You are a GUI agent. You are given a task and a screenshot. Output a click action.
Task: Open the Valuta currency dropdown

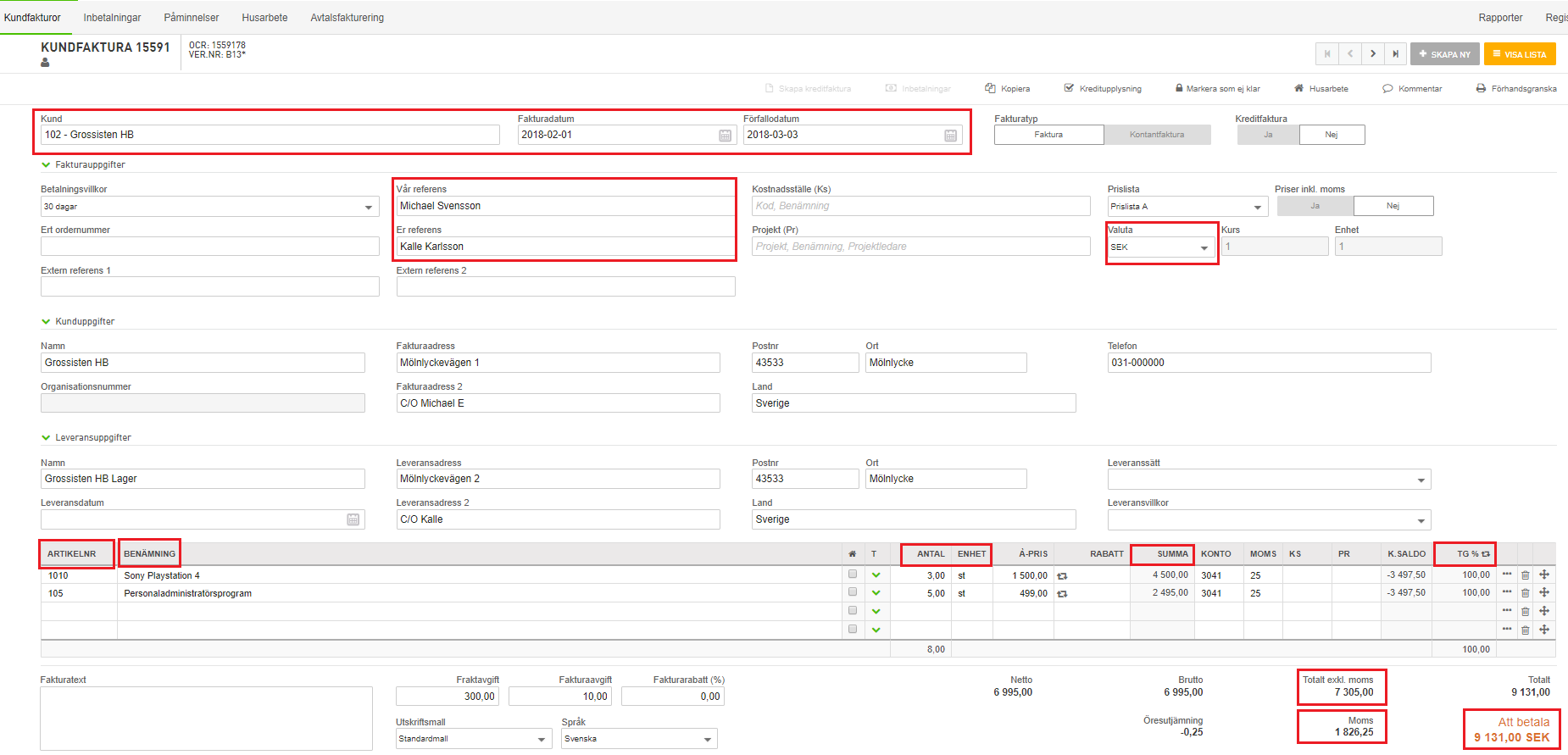pyautogui.click(x=1204, y=247)
